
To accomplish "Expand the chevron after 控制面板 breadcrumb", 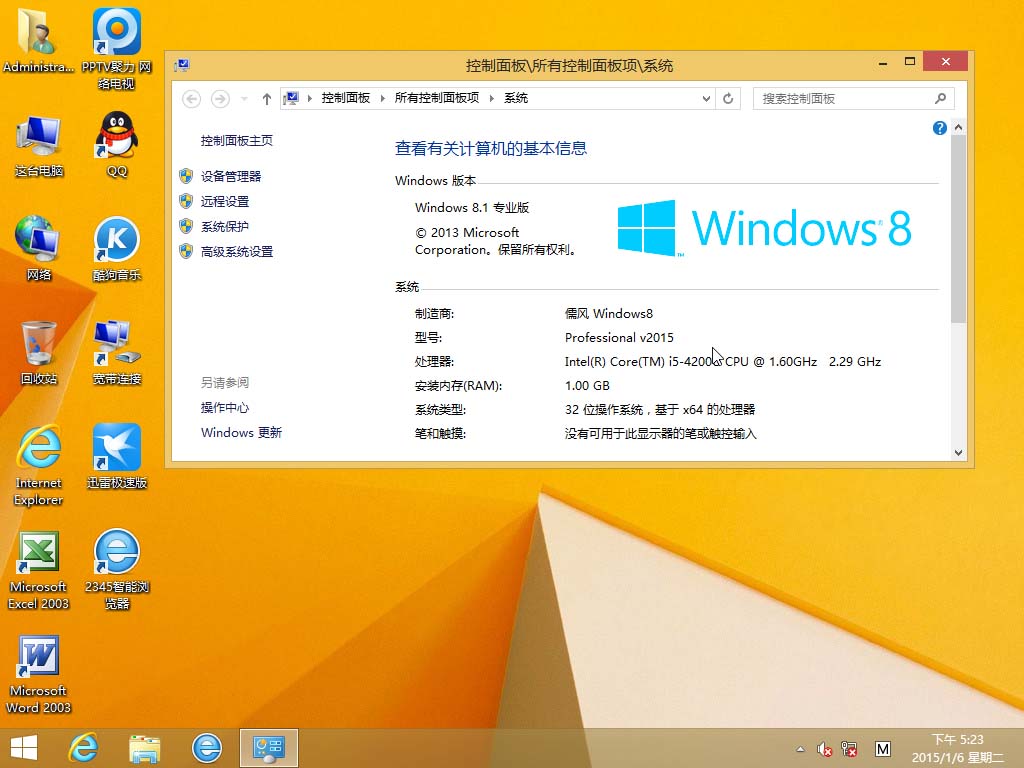I will tap(383, 99).
